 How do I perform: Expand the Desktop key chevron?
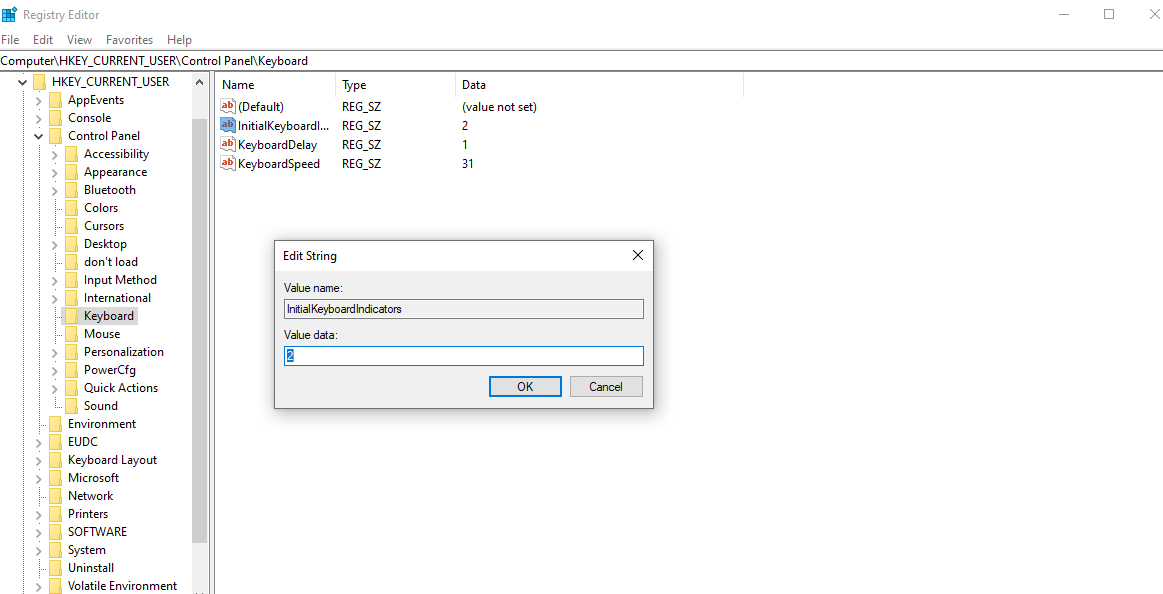click(55, 244)
